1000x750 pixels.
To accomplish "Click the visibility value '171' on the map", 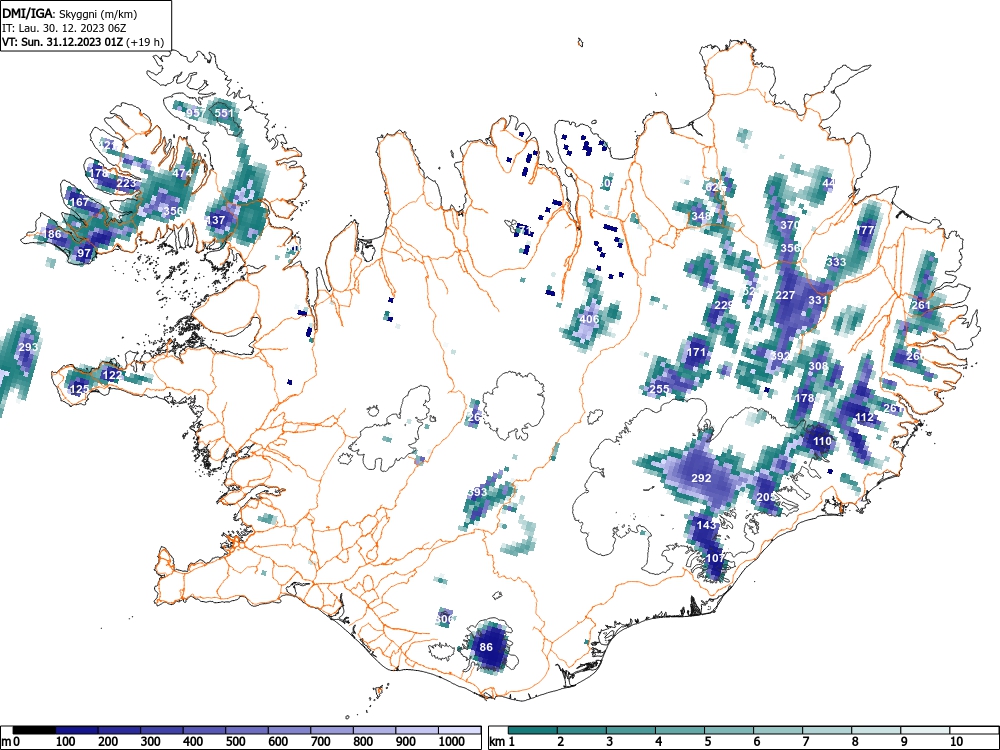I will 696,352.
